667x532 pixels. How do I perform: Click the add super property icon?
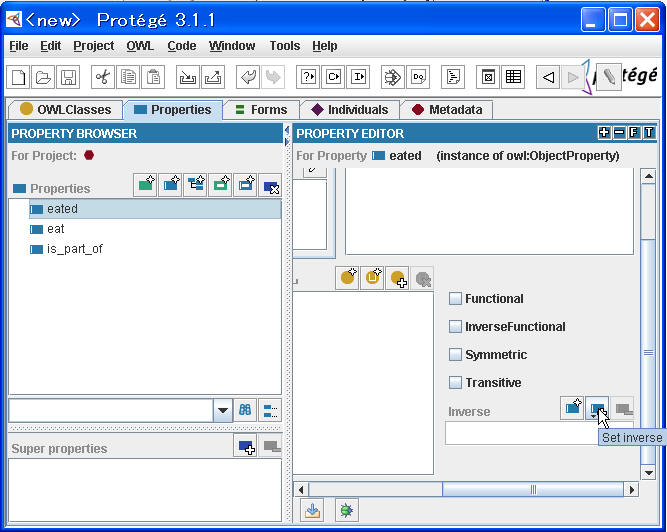pos(246,446)
